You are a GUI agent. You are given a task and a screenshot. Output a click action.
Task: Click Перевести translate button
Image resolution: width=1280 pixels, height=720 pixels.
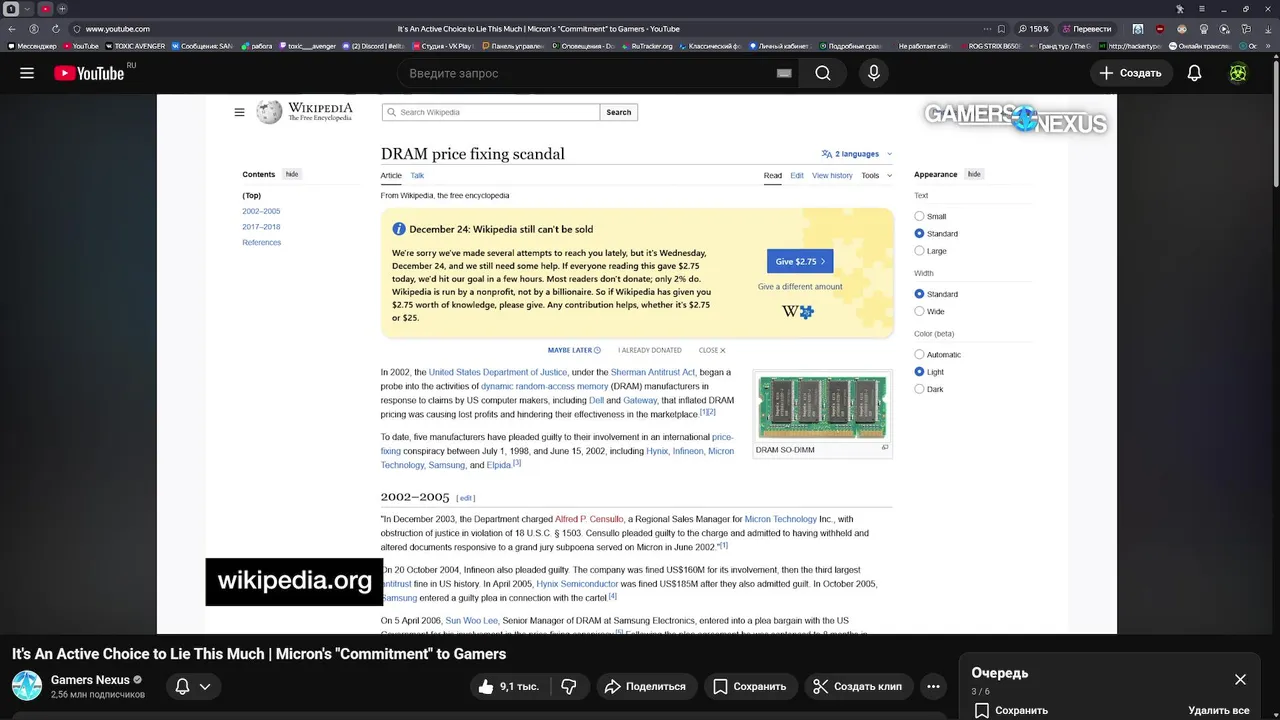(1087, 29)
